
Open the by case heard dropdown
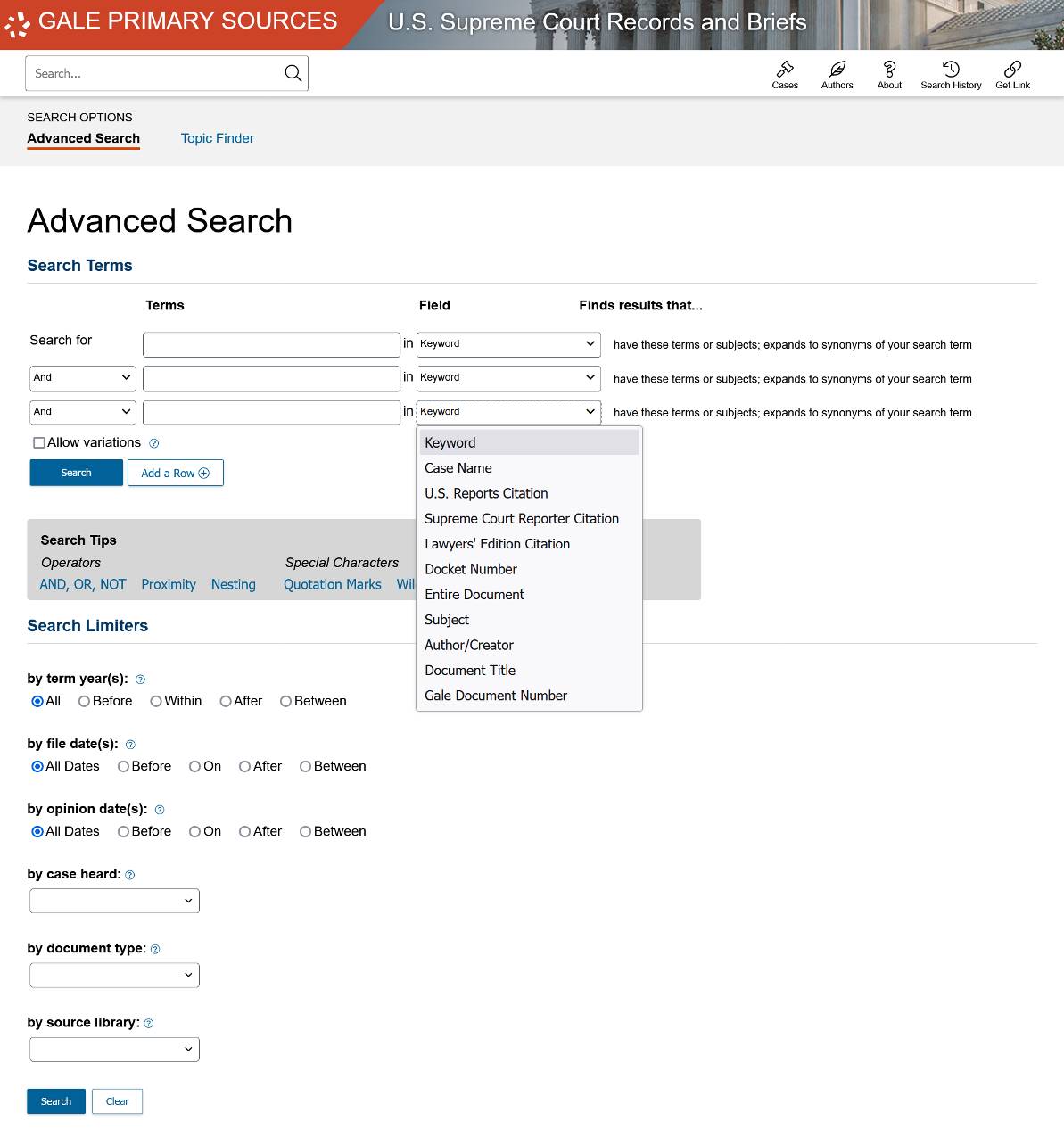(x=114, y=901)
